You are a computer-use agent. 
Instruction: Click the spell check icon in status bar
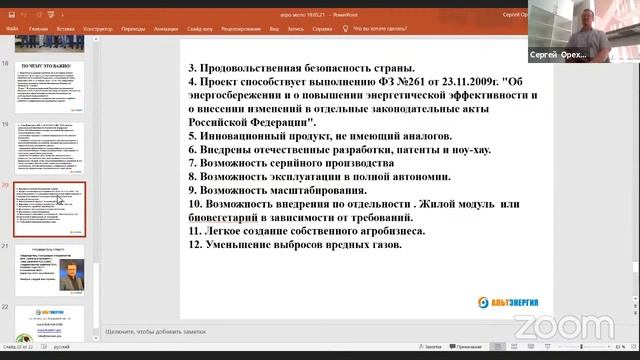click(x=44, y=347)
